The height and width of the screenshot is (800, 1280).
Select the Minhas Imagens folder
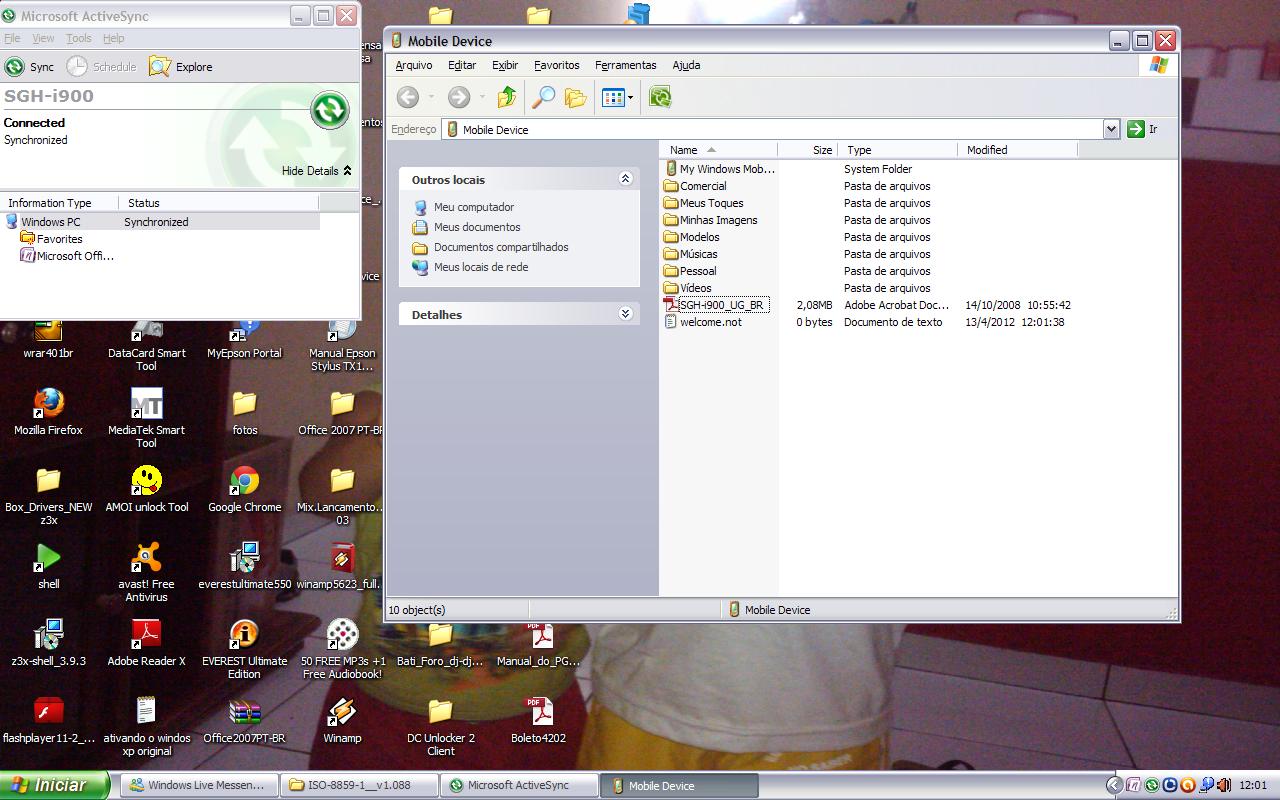[718, 220]
